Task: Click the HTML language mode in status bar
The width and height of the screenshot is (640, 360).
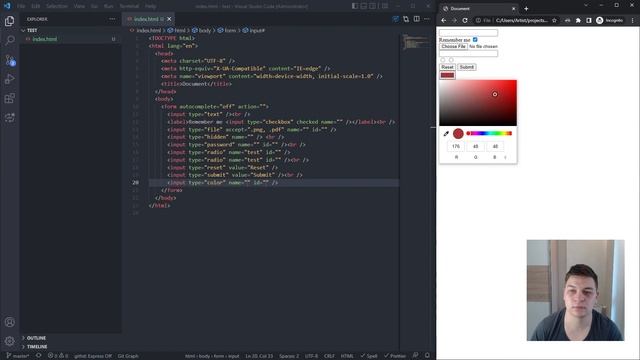Action: coord(347,356)
